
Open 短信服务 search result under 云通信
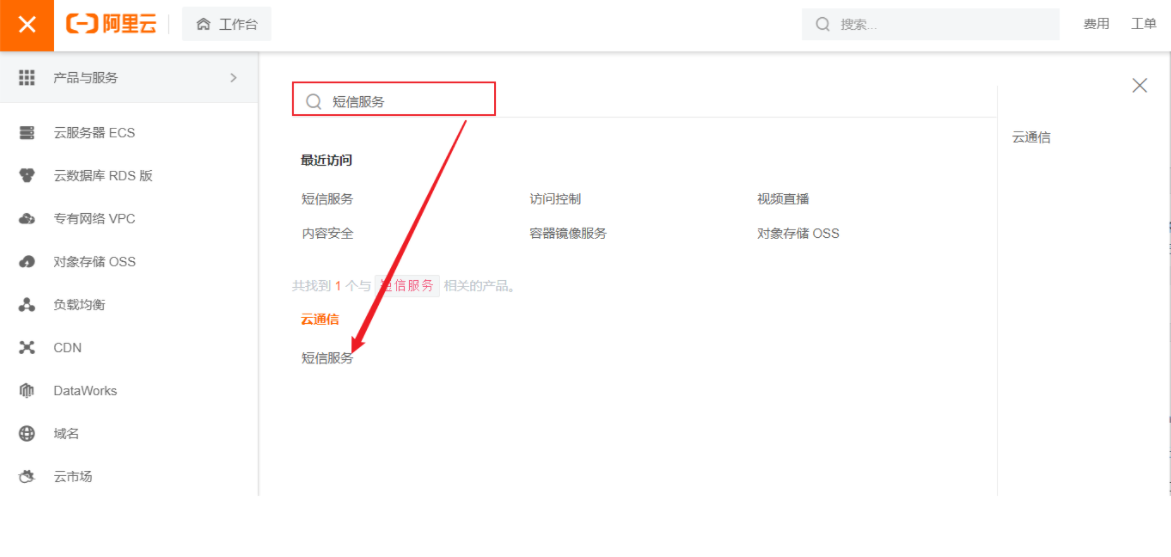327,359
